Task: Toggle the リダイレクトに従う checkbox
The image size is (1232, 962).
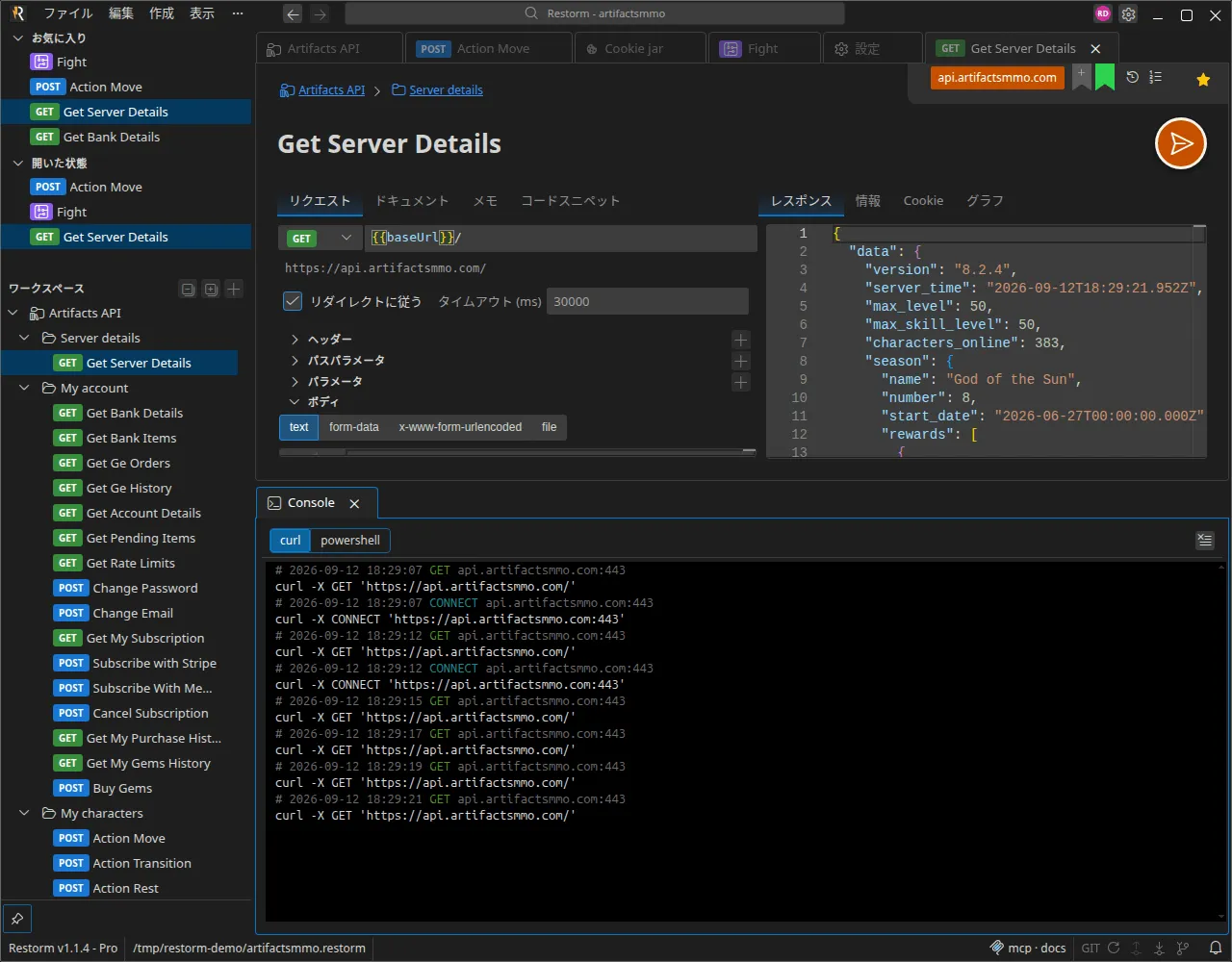Action: [294, 301]
